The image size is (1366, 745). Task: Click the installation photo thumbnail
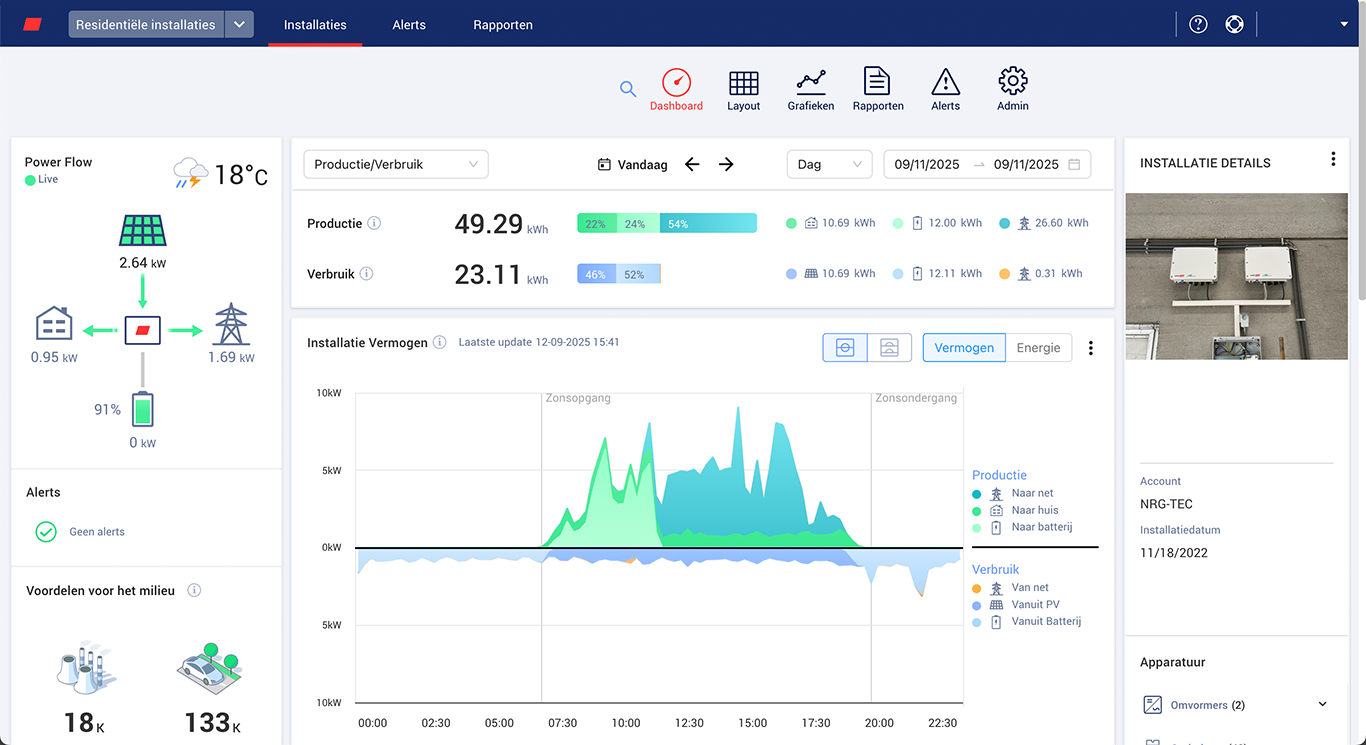(1236, 276)
